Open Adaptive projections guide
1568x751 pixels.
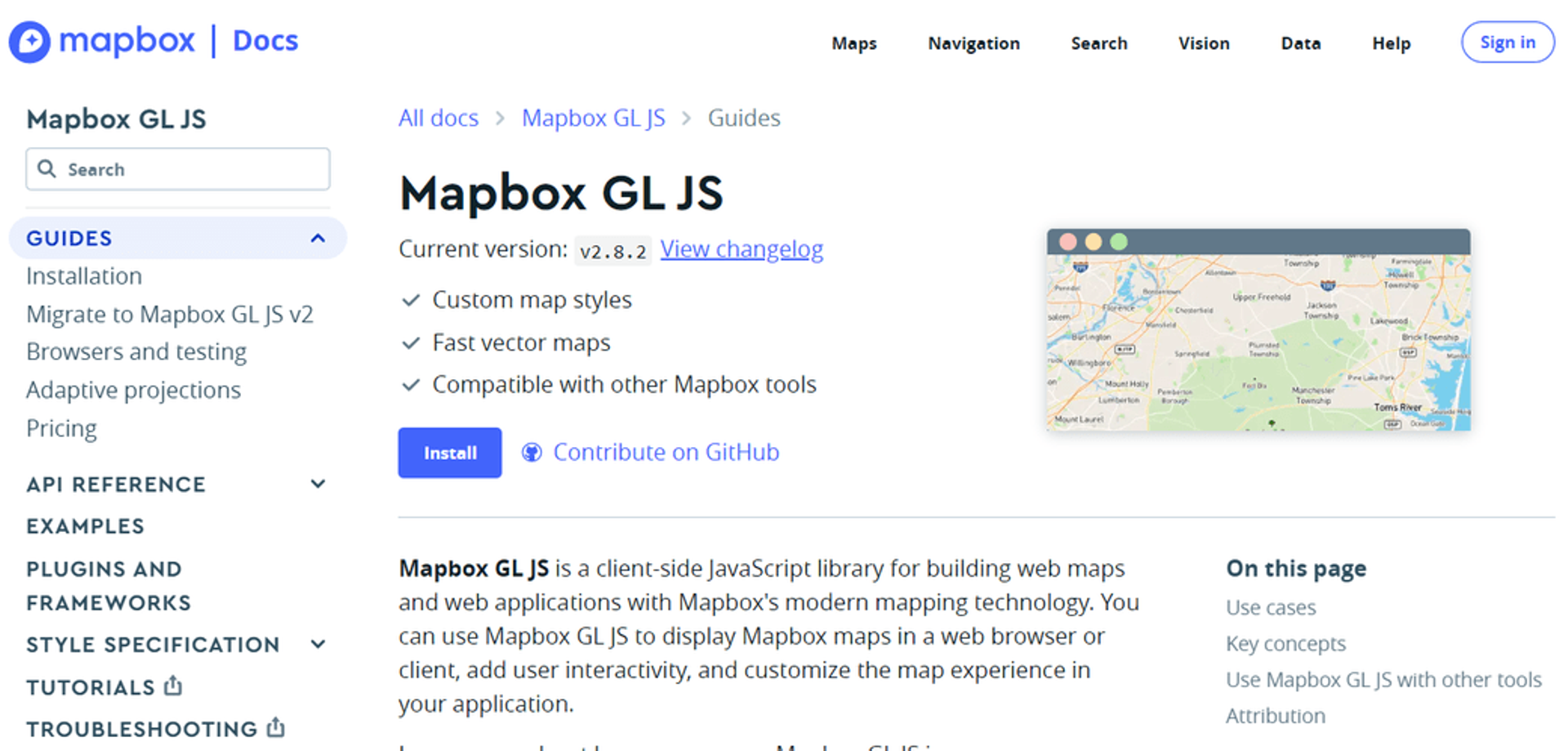(134, 390)
